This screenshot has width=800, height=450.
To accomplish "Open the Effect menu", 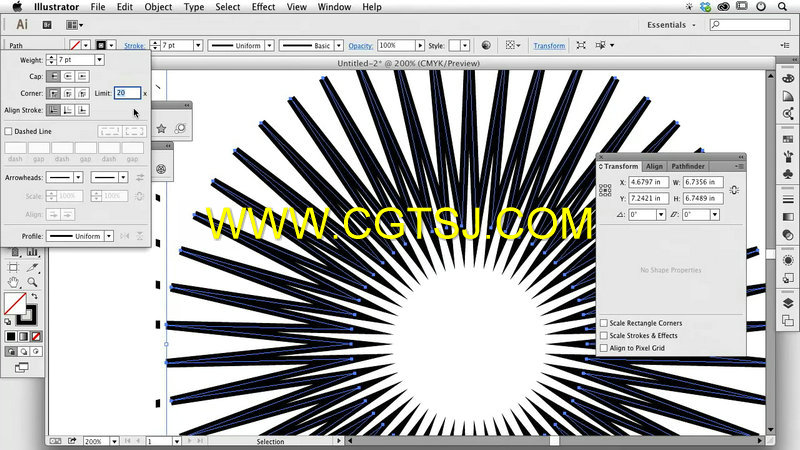I will click(x=263, y=7).
